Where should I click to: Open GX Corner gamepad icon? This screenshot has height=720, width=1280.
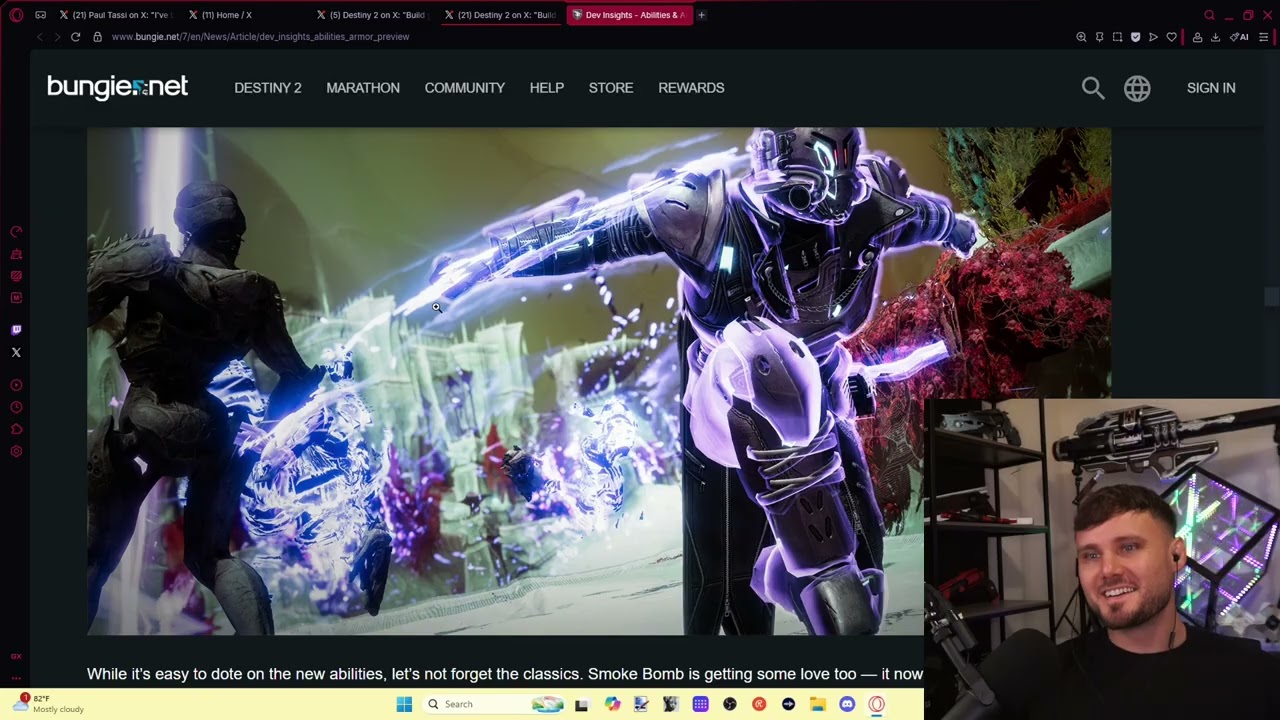tap(40, 15)
